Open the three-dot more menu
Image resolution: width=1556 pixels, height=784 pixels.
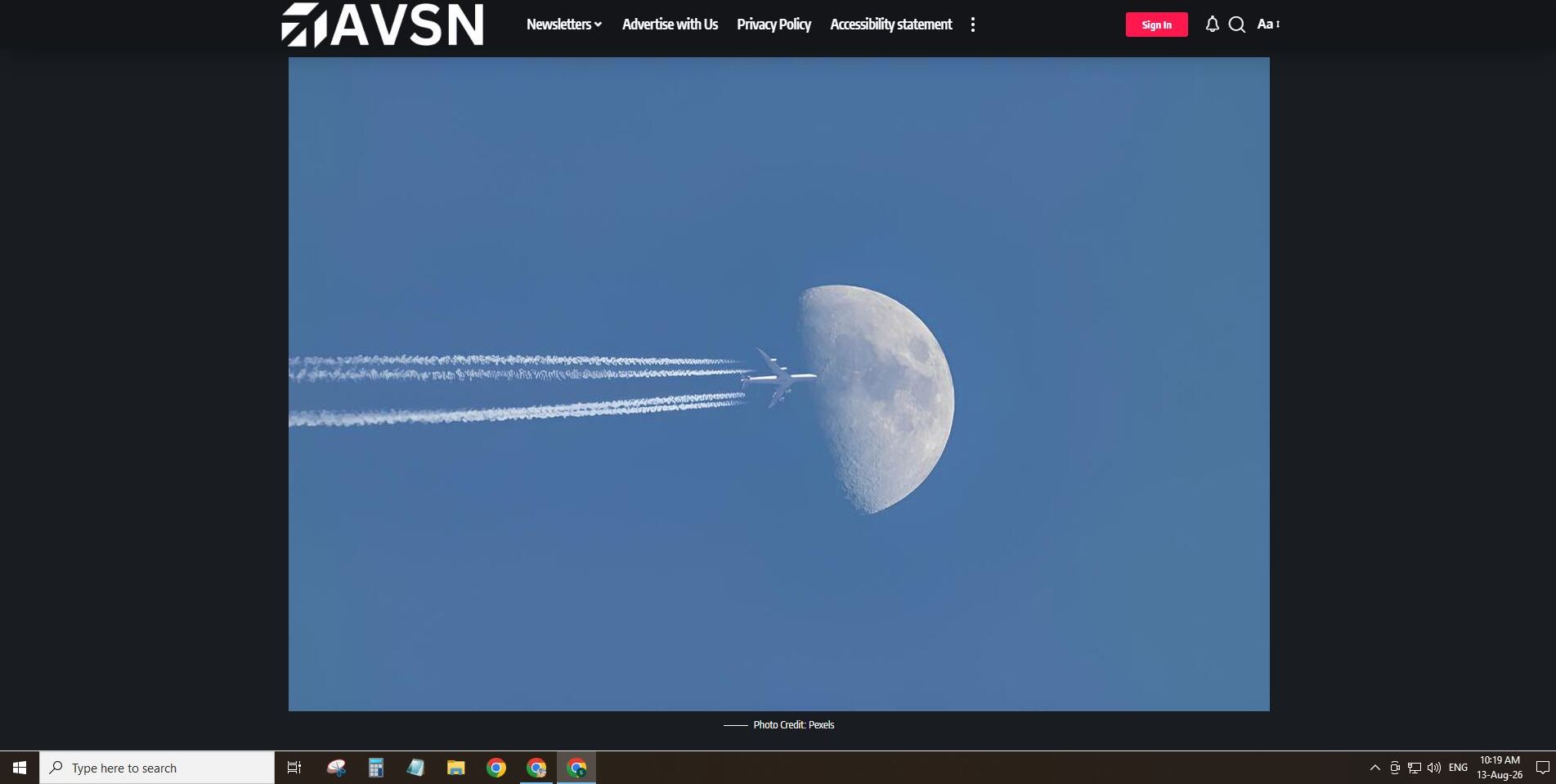(973, 25)
